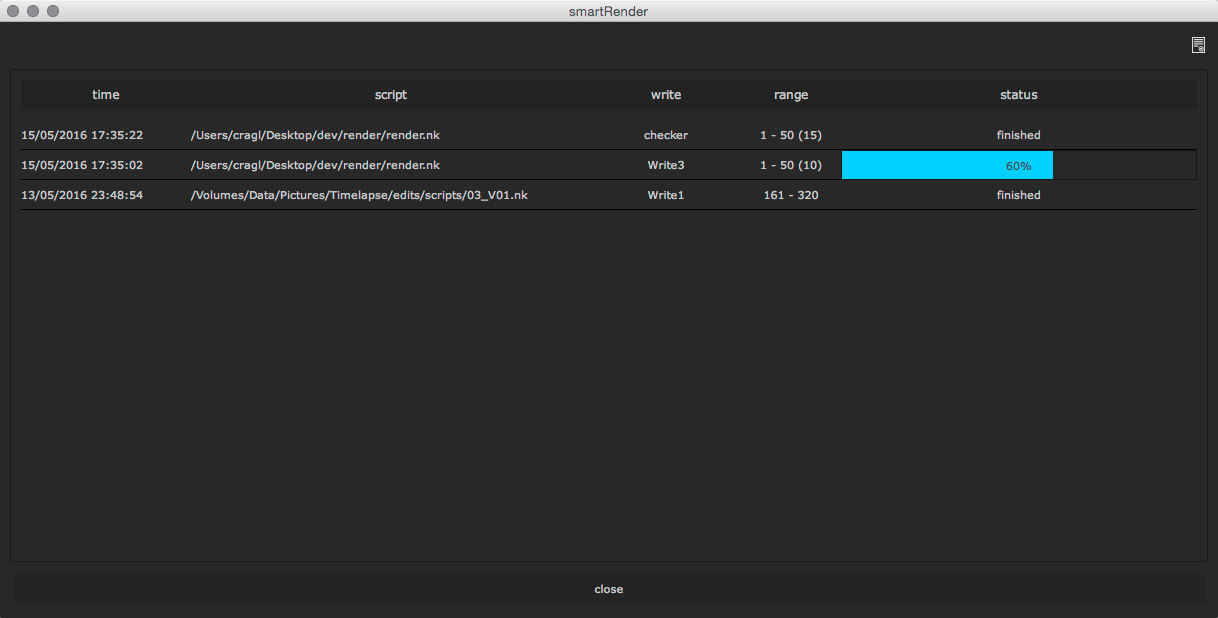Click the close button at the bottom
1218x618 pixels.
[609, 589]
